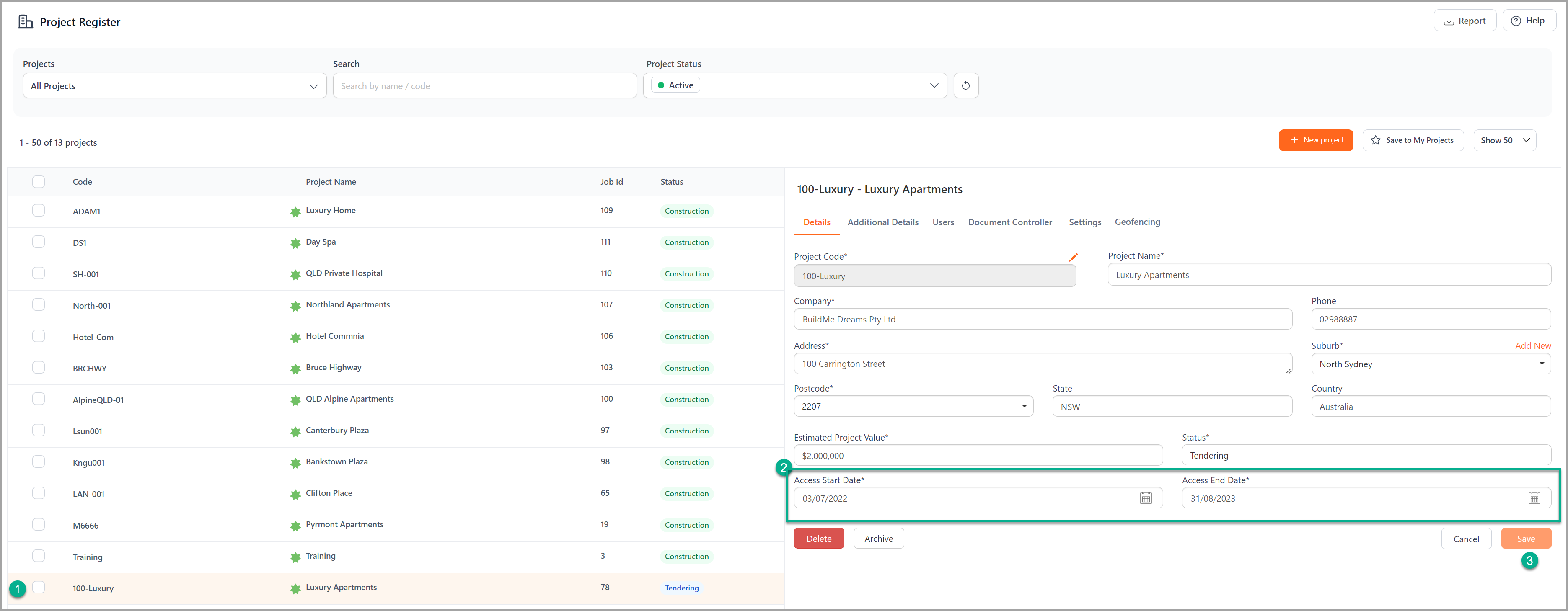This screenshot has width=1568, height=611.
Task: Click the Report download button
Action: coord(1465,21)
